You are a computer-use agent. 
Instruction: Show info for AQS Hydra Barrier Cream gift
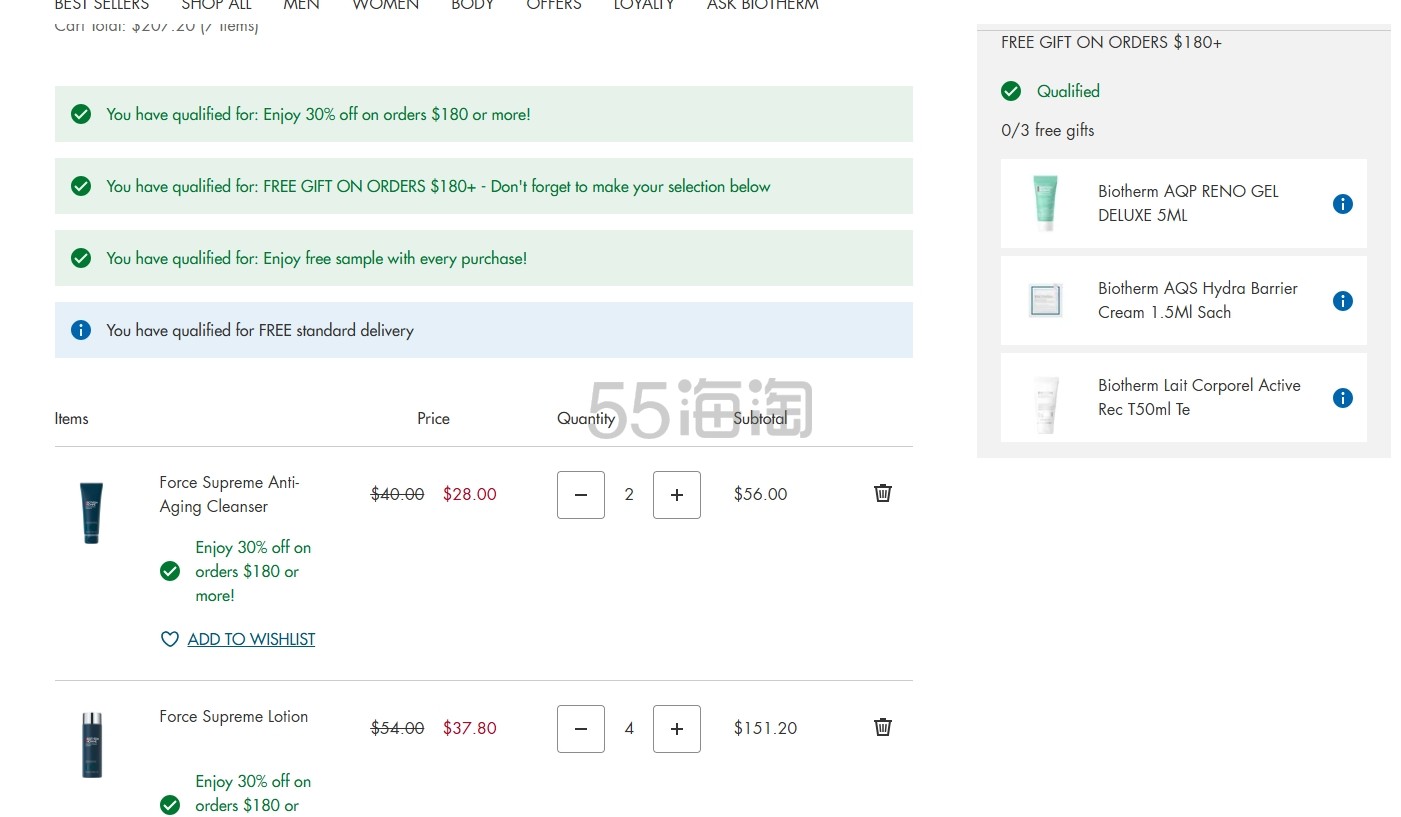1343,301
